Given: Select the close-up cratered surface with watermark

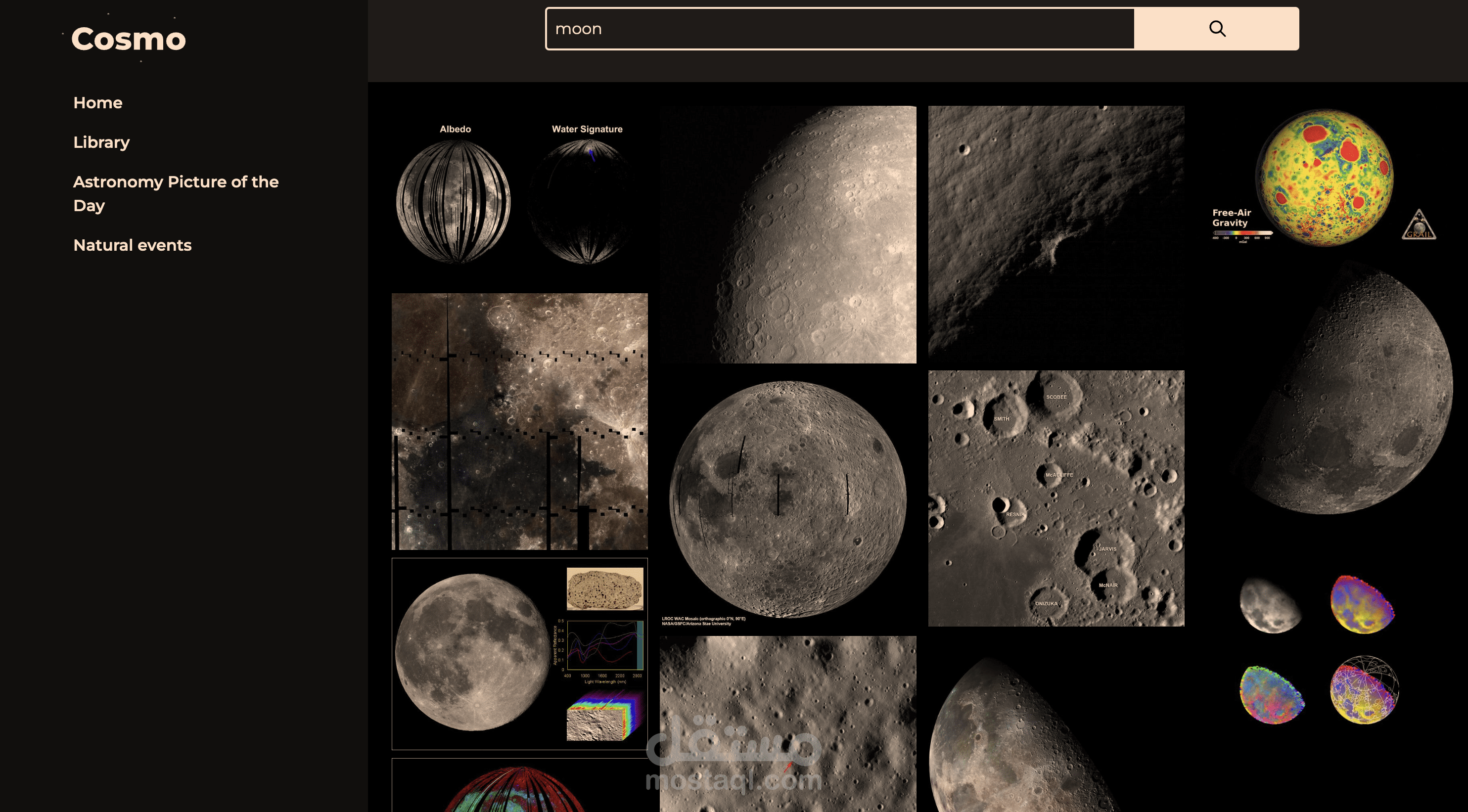Looking at the screenshot, I should pos(787,723).
